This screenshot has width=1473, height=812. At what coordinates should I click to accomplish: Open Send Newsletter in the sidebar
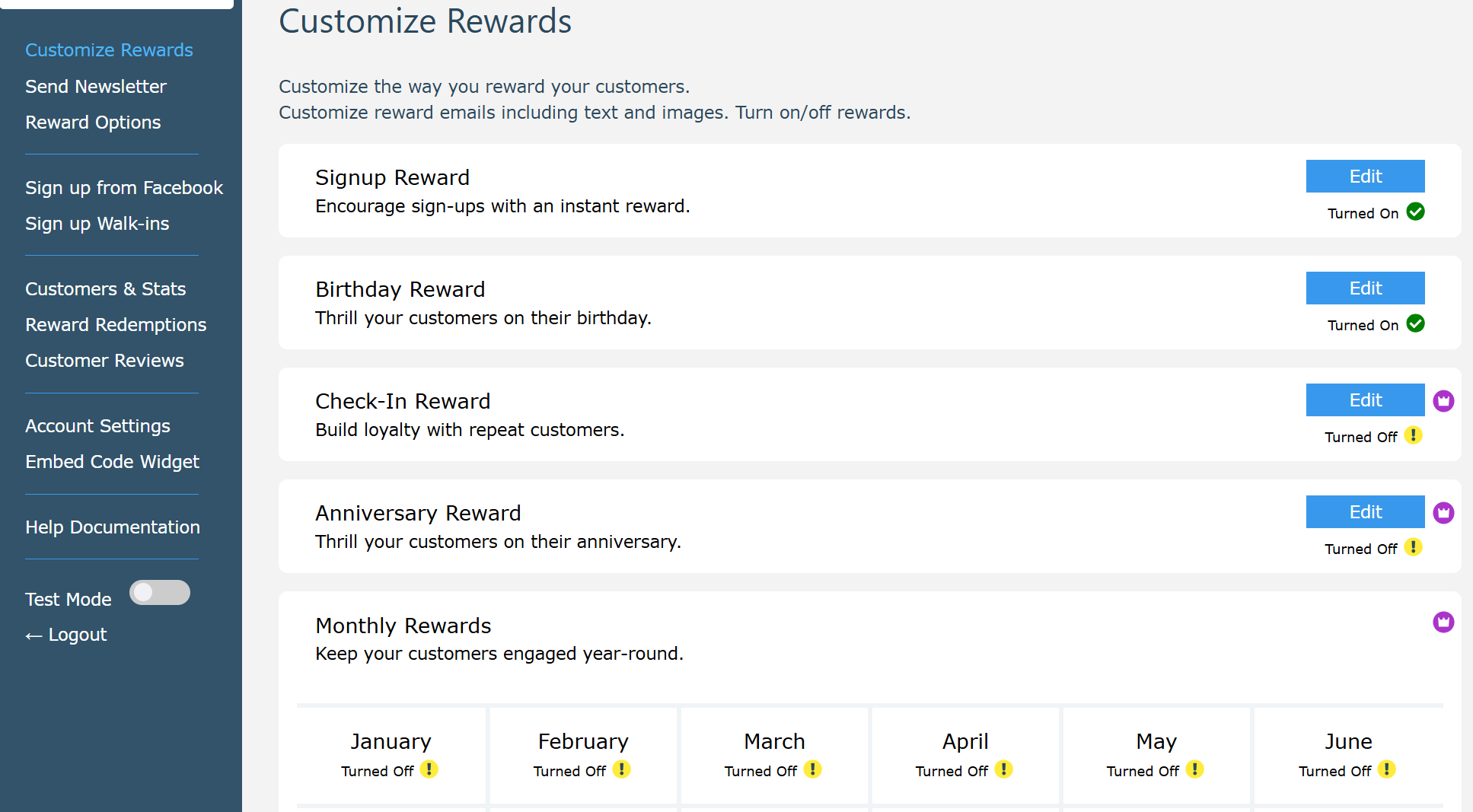[96, 87]
